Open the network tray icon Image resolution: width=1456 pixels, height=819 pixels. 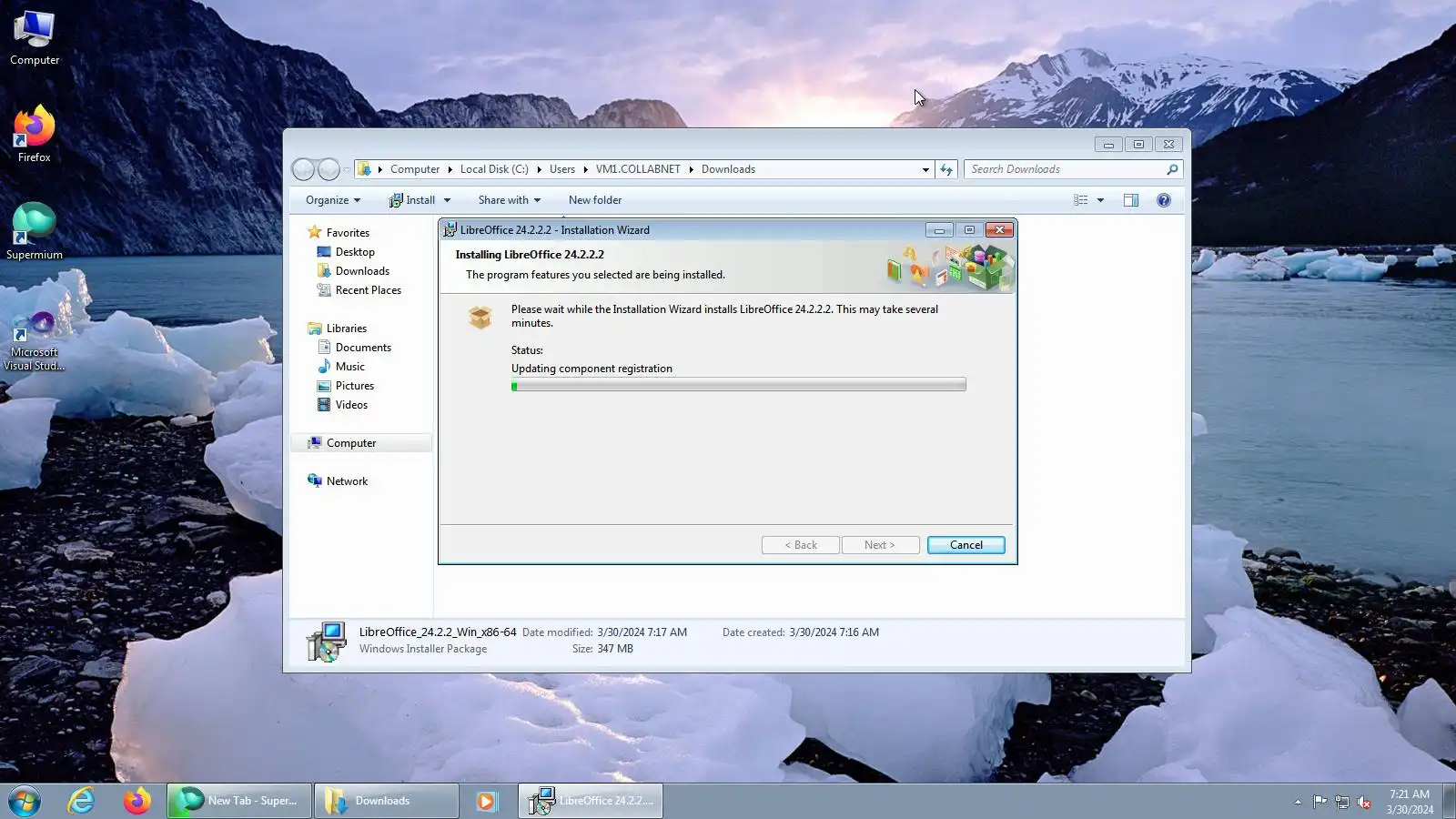(1342, 802)
